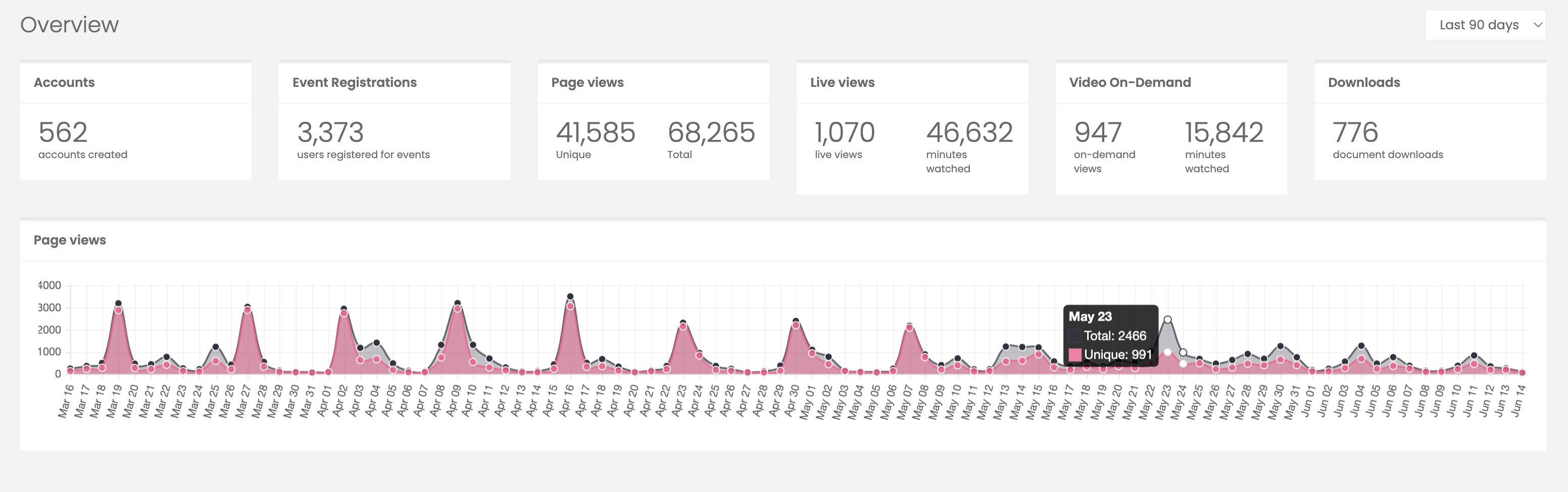Viewport: 1568px width, 492px height.
Task: Click the 3,373 event registrations figure
Action: tap(330, 132)
